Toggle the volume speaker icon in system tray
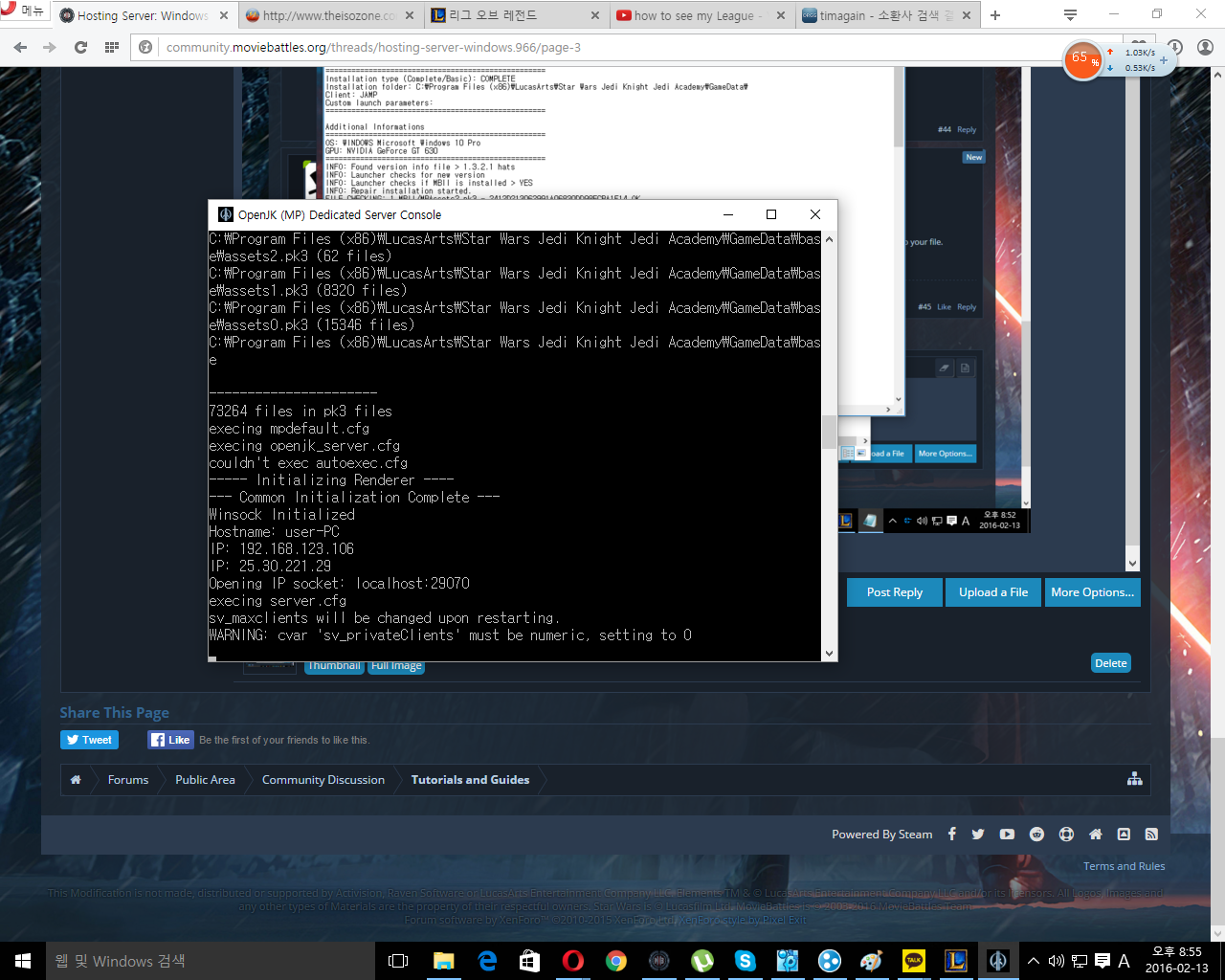Viewport: 1225px width, 980px height. point(1057,961)
